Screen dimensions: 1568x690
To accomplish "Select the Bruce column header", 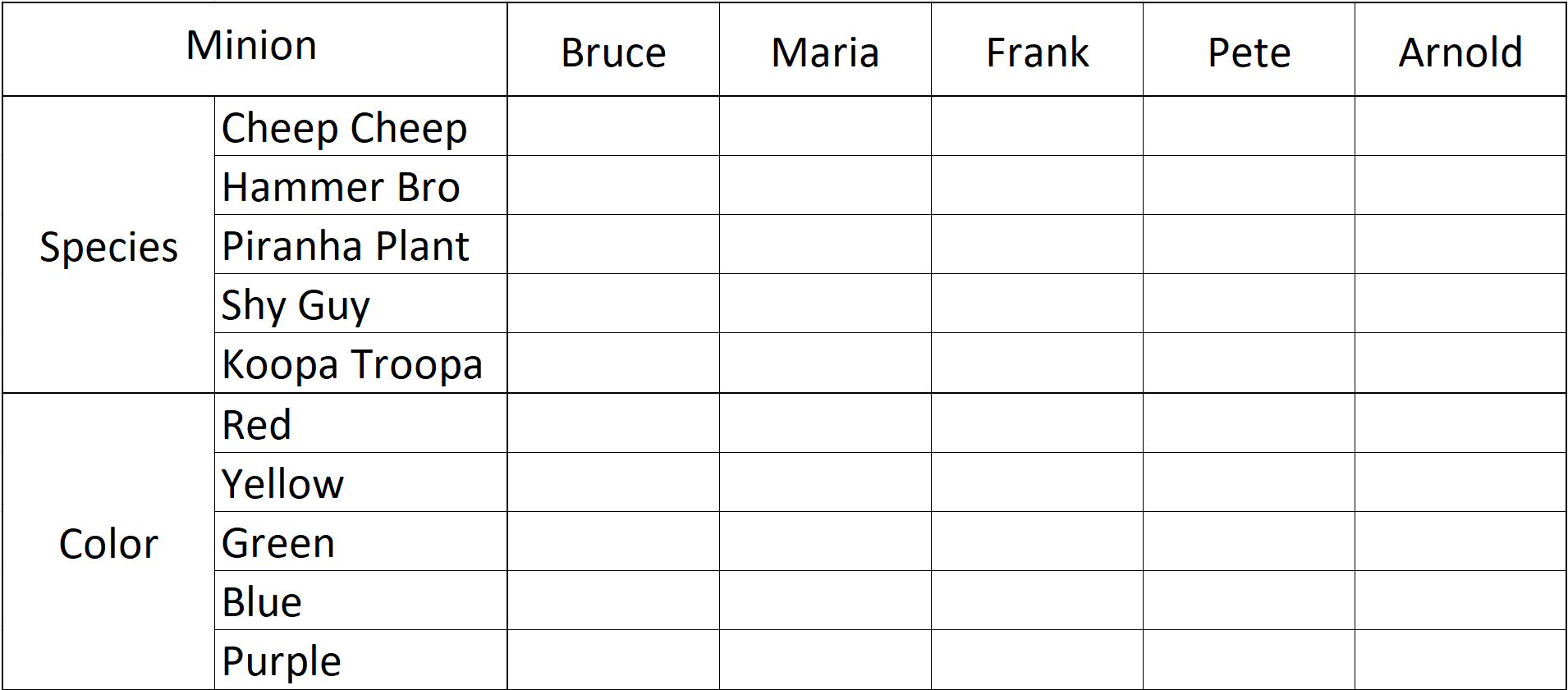I will [613, 53].
